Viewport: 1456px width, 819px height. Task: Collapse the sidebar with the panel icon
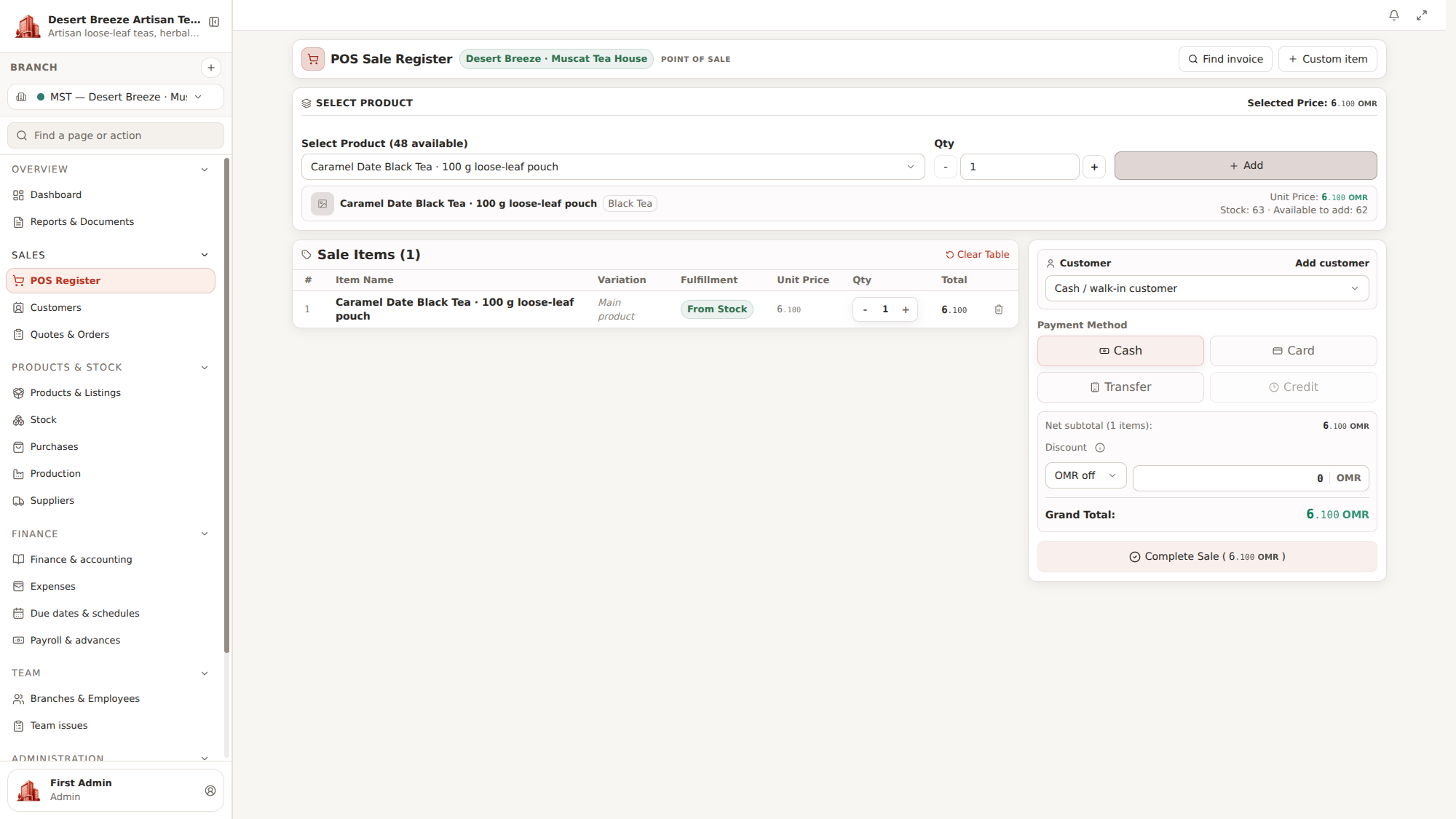tap(214, 22)
